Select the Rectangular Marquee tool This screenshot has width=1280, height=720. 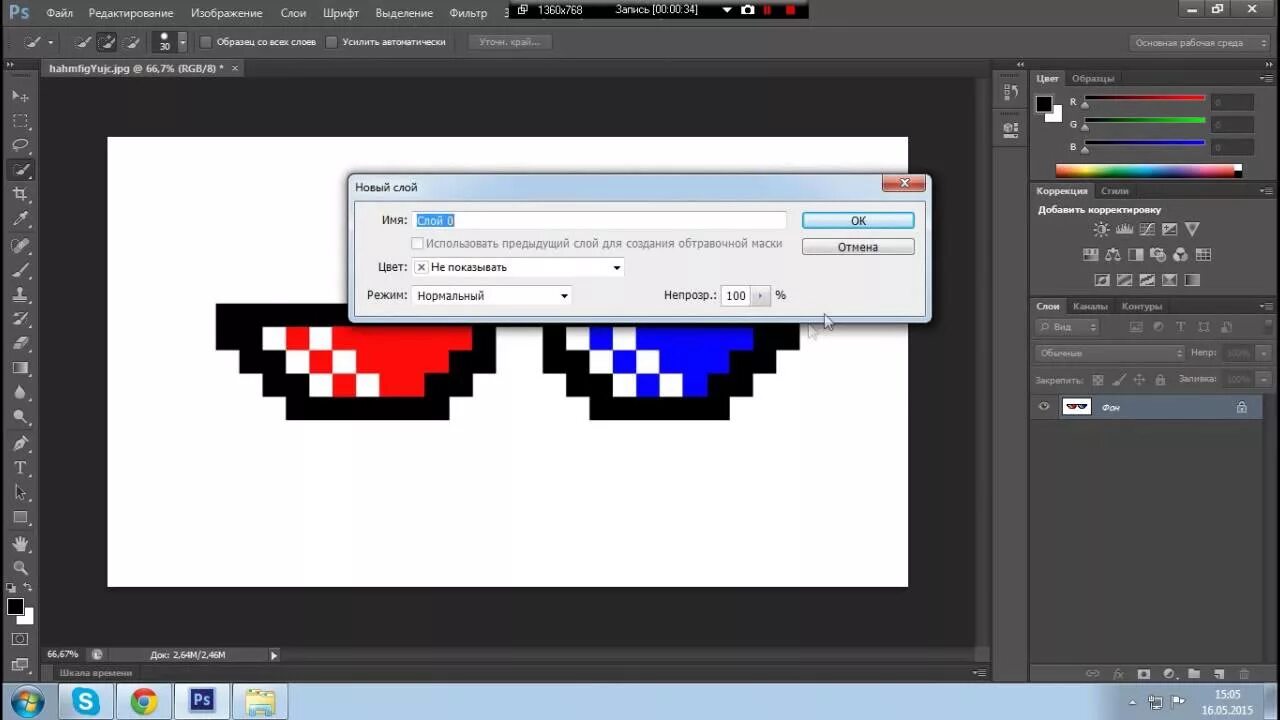click(20, 120)
